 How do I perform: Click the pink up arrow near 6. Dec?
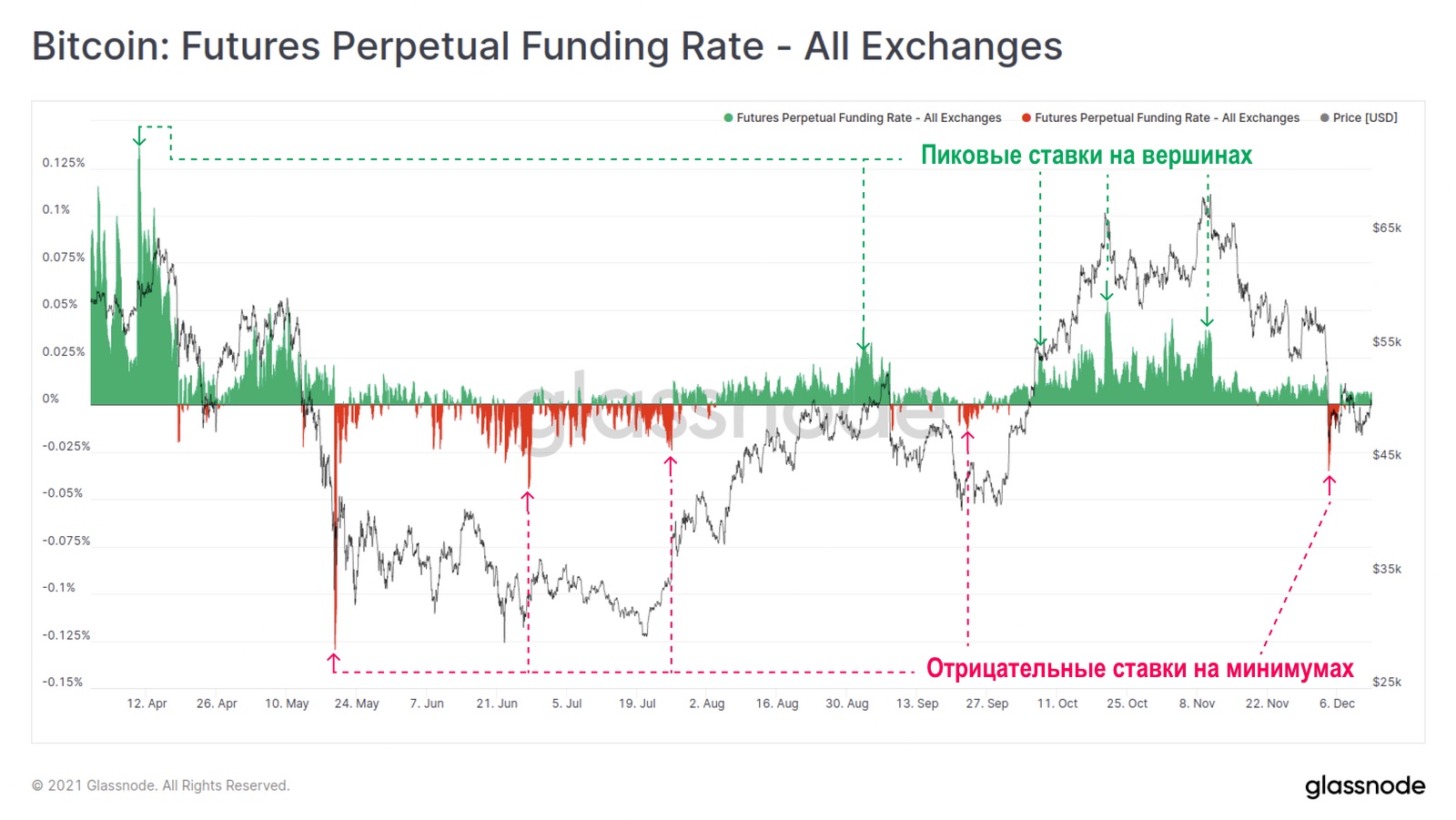[1330, 485]
